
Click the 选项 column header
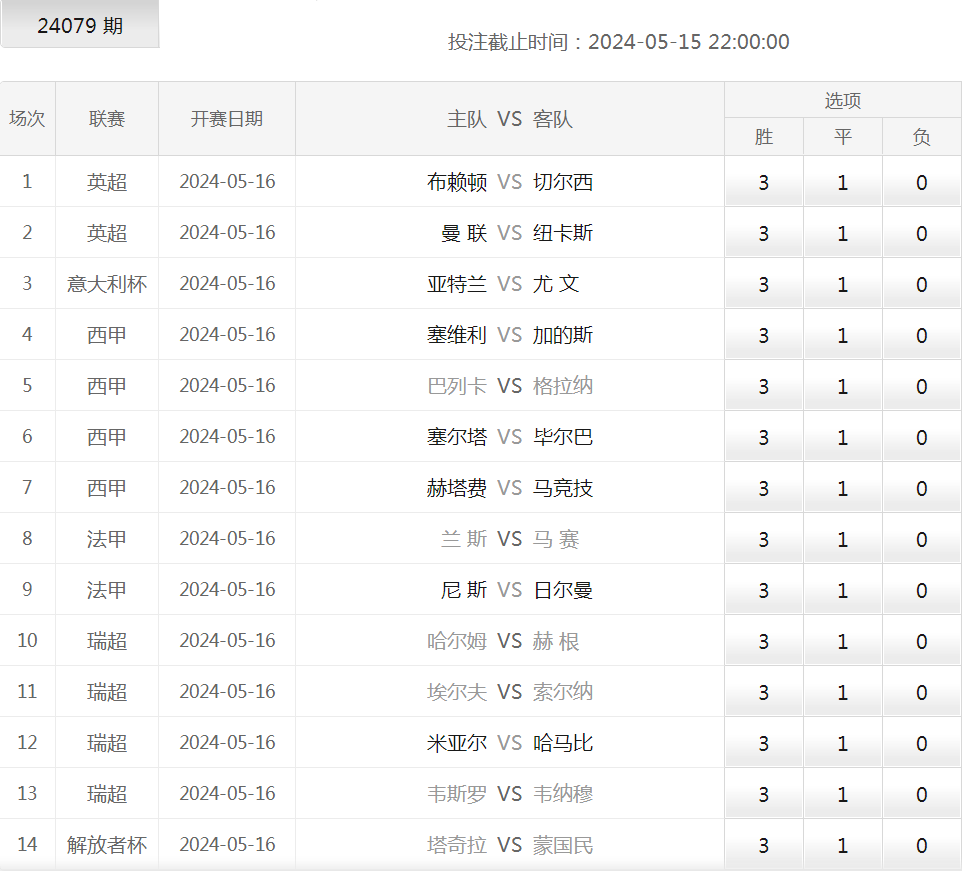[x=842, y=99]
